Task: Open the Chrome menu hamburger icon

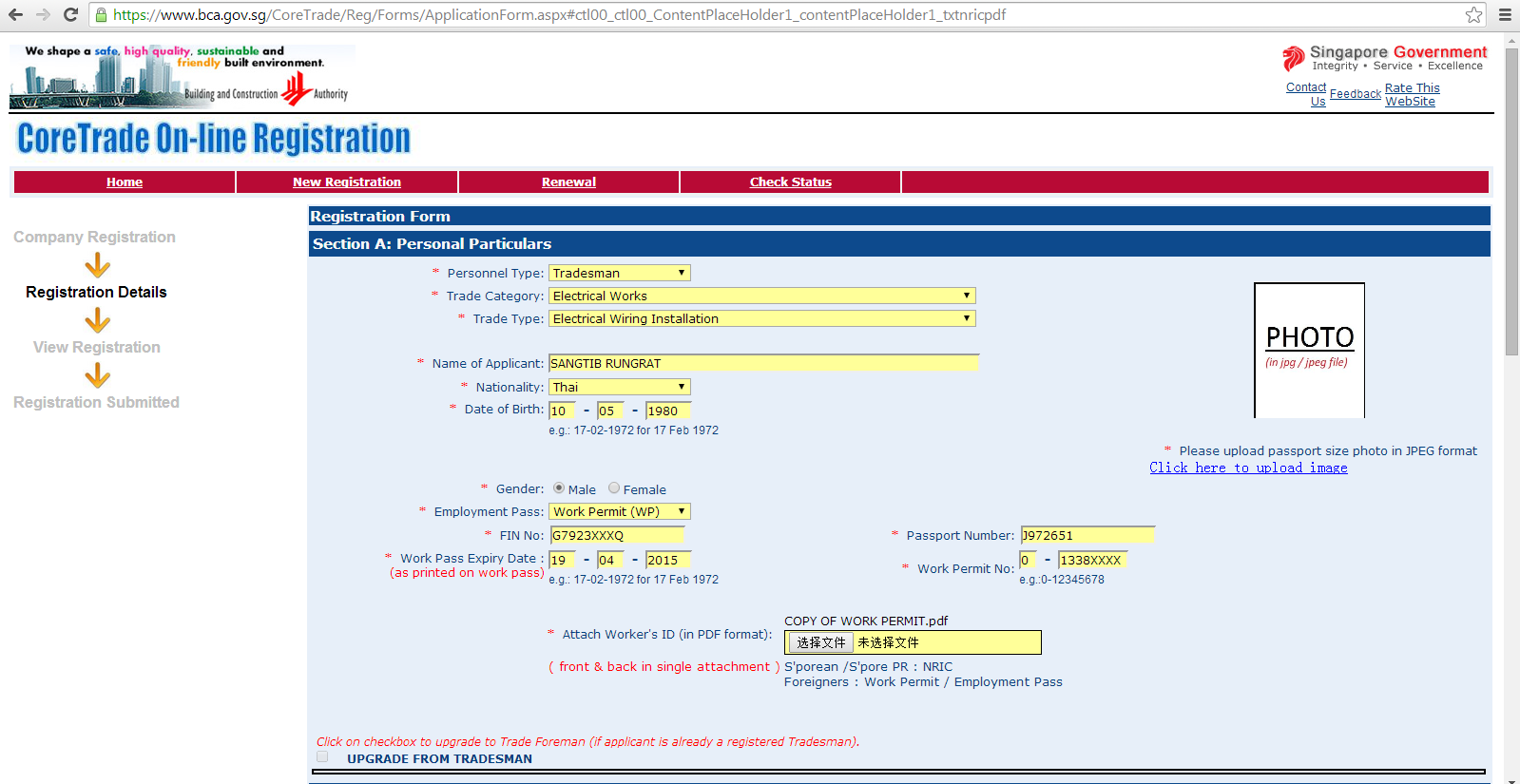Action: point(1505,14)
